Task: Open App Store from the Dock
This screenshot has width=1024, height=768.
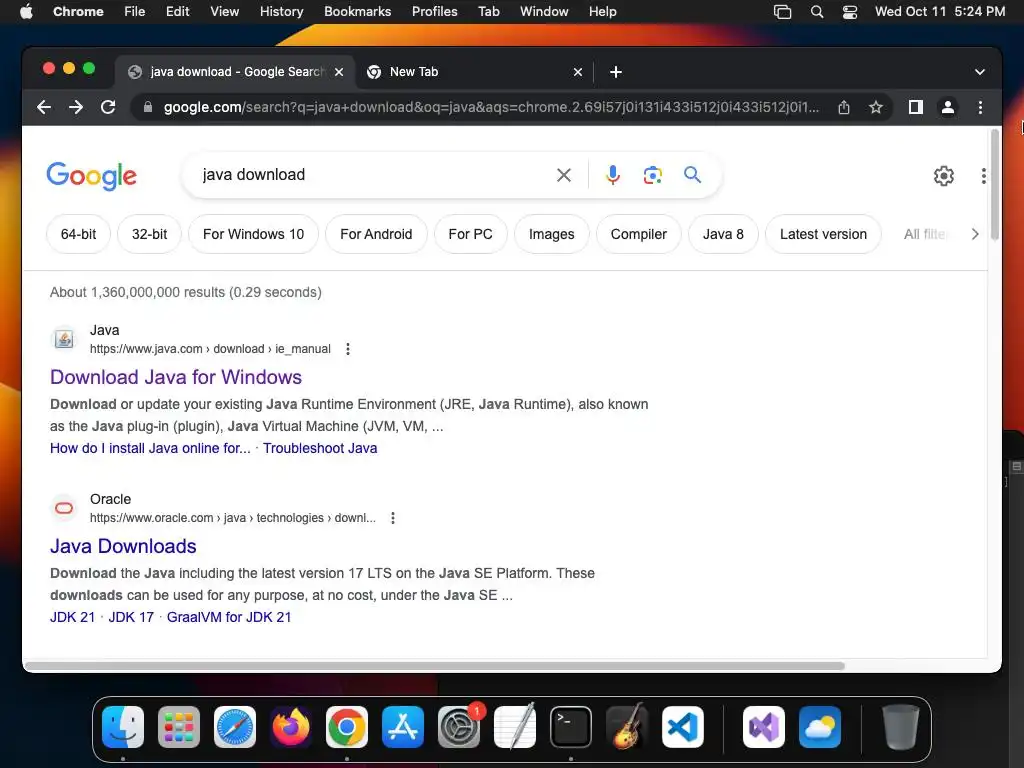Action: (x=403, y=727)
